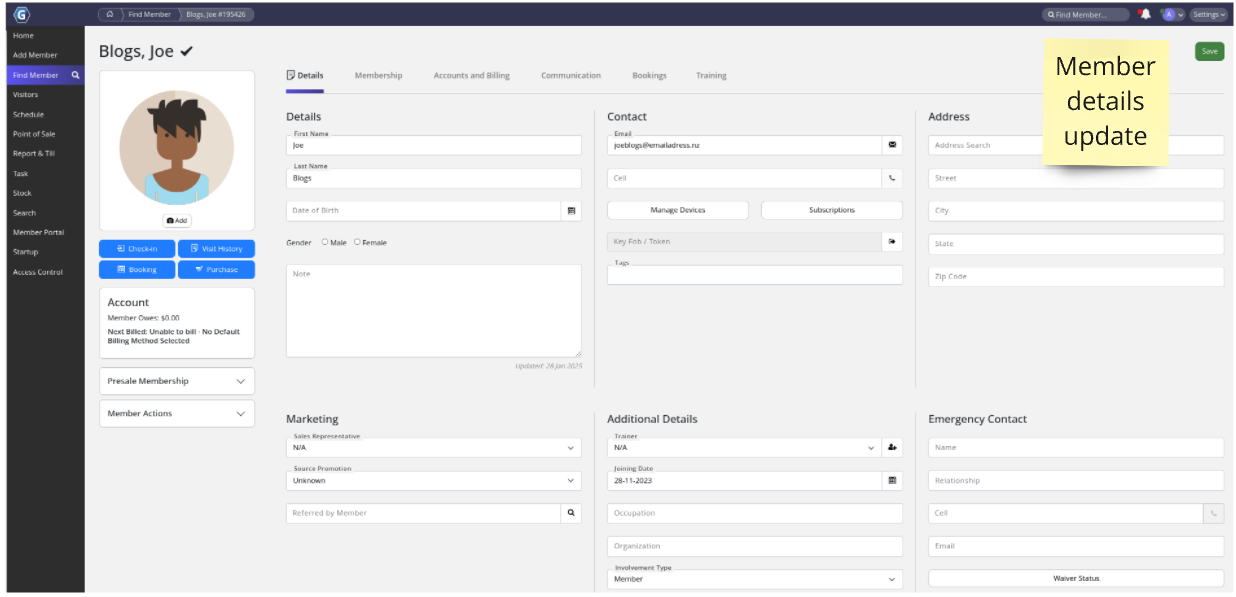Screen dimensions: 1236x597
Task: Click the Subscriptions button
Action: (832, 210)
